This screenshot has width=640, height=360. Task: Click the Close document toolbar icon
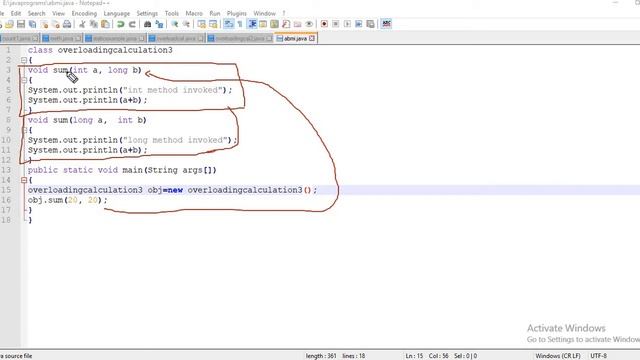coord(44,24)
